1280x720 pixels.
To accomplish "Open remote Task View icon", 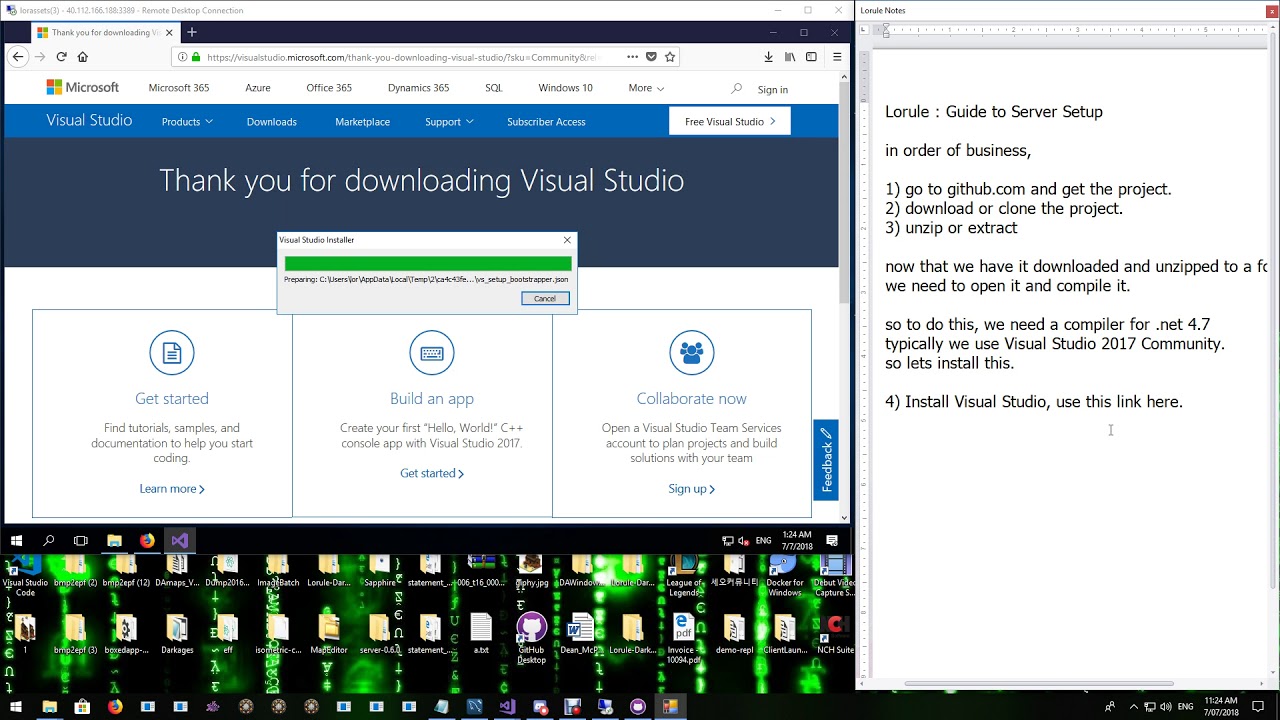I will pyautogui.click(x=81, y=541).
